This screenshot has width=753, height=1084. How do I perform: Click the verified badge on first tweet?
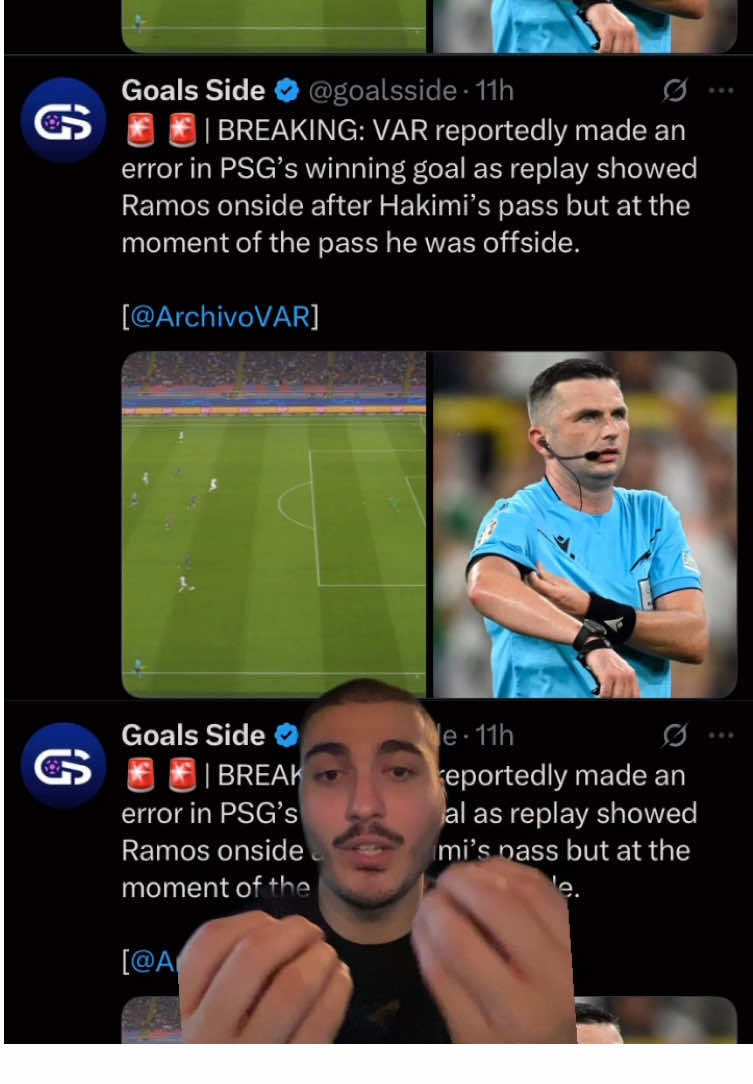287,91
